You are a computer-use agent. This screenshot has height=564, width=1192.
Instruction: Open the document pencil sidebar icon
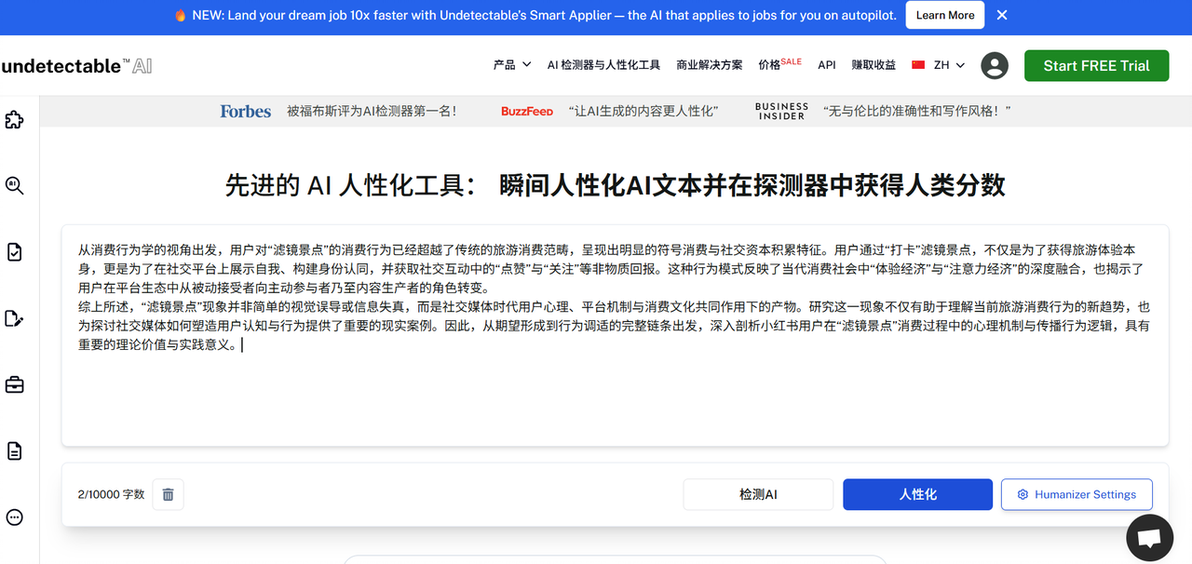coord(14,318)
